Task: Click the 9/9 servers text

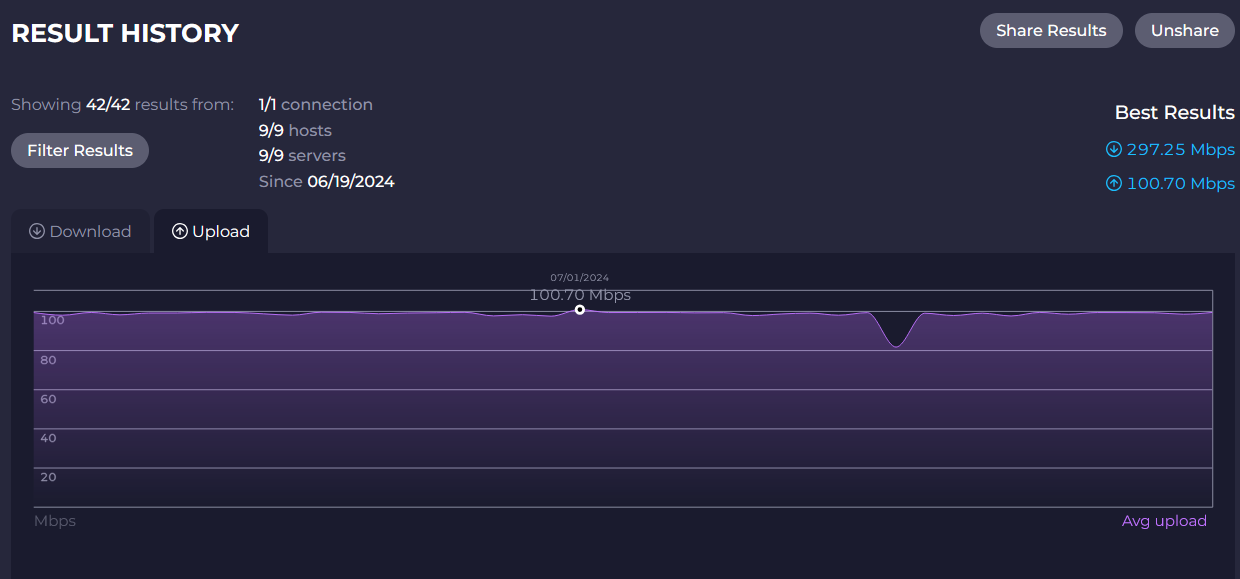Action: click(x=302, y=156)
